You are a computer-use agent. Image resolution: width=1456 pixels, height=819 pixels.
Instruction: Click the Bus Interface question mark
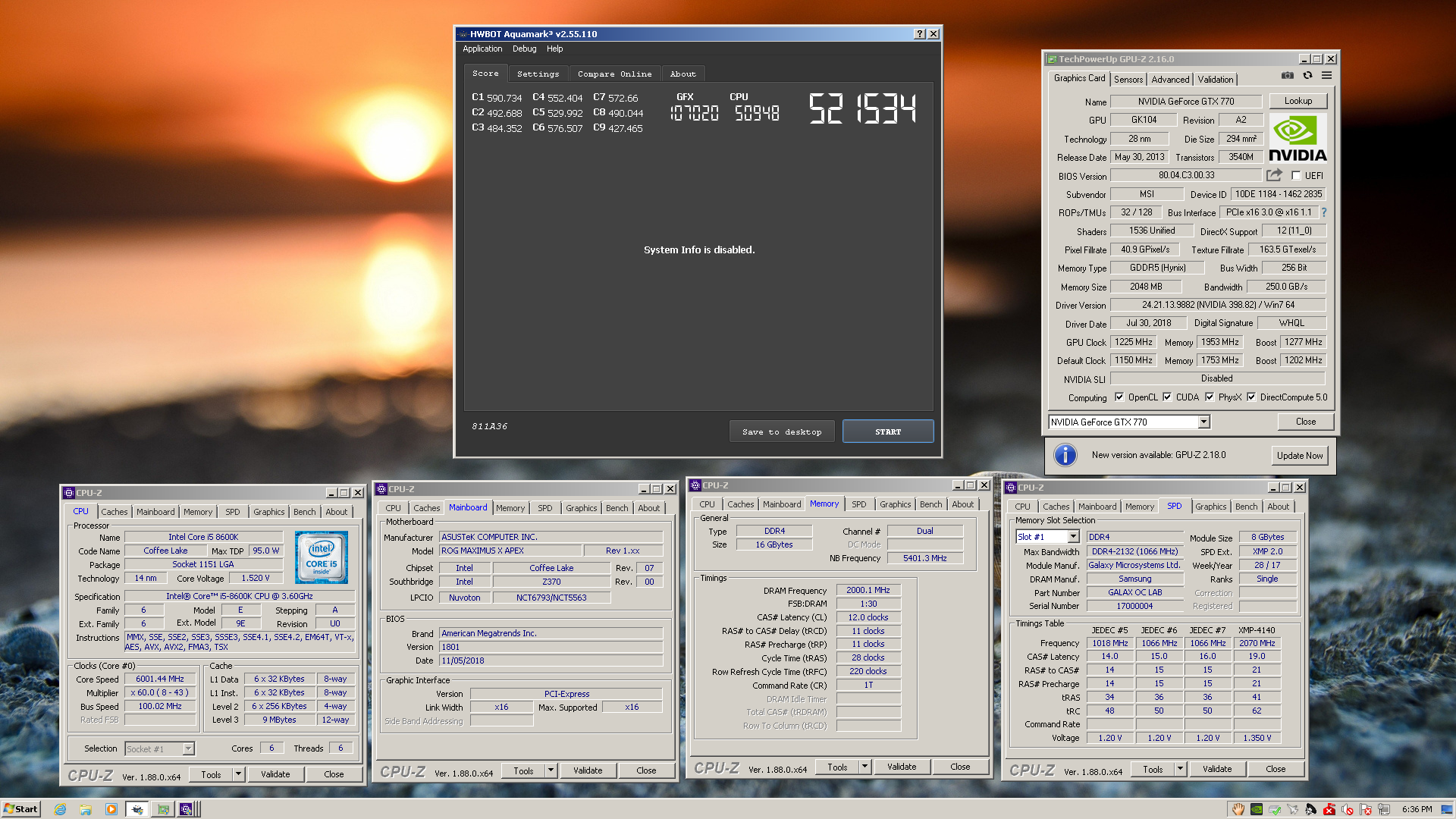pos(1324,212)
